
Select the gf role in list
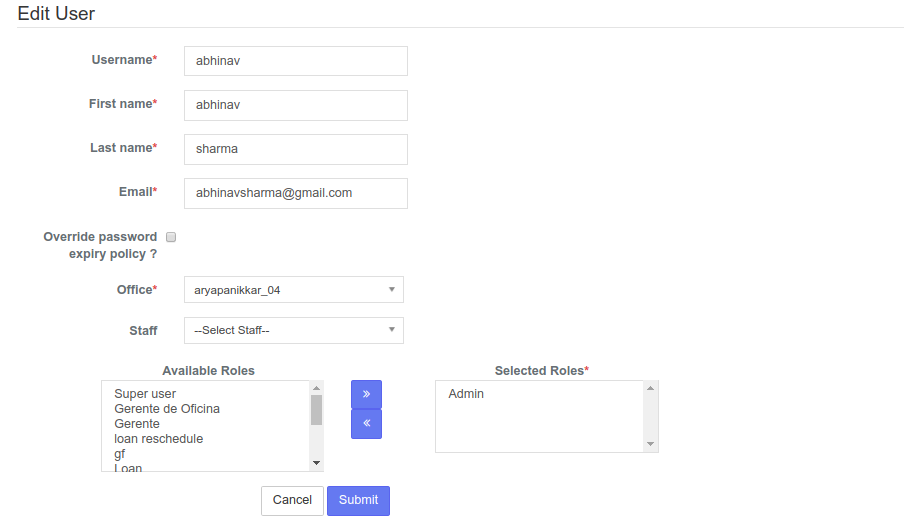(x=119, y=454)
